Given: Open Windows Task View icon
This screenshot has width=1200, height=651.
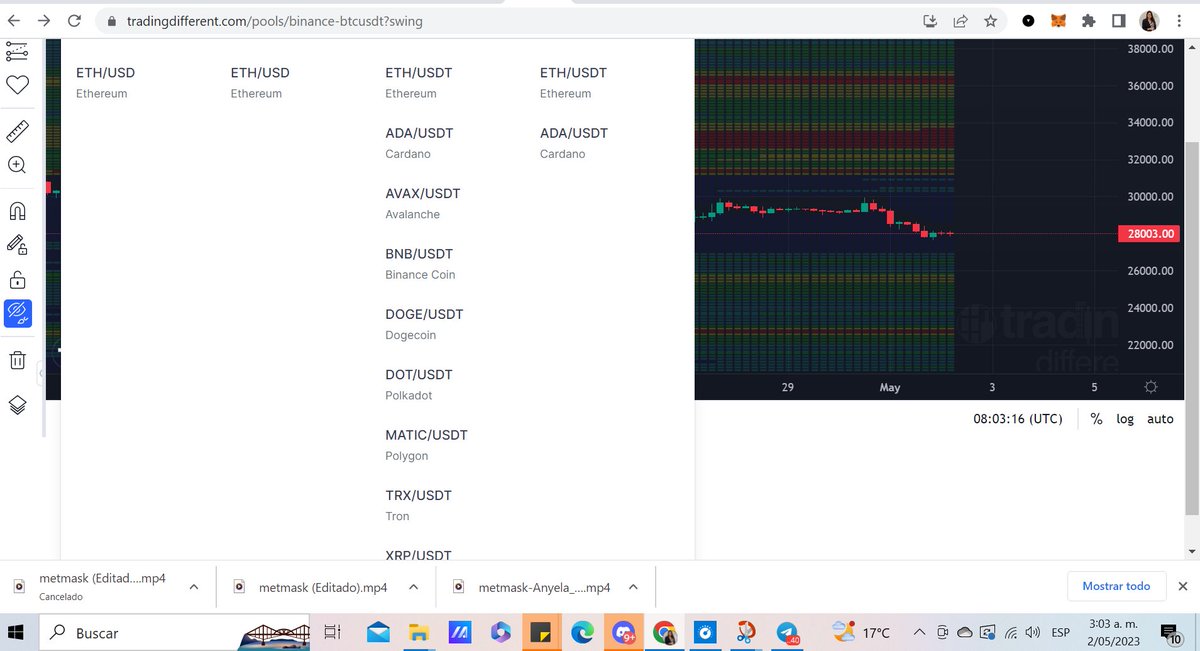Looking at the screenshot, I should 333,632.
